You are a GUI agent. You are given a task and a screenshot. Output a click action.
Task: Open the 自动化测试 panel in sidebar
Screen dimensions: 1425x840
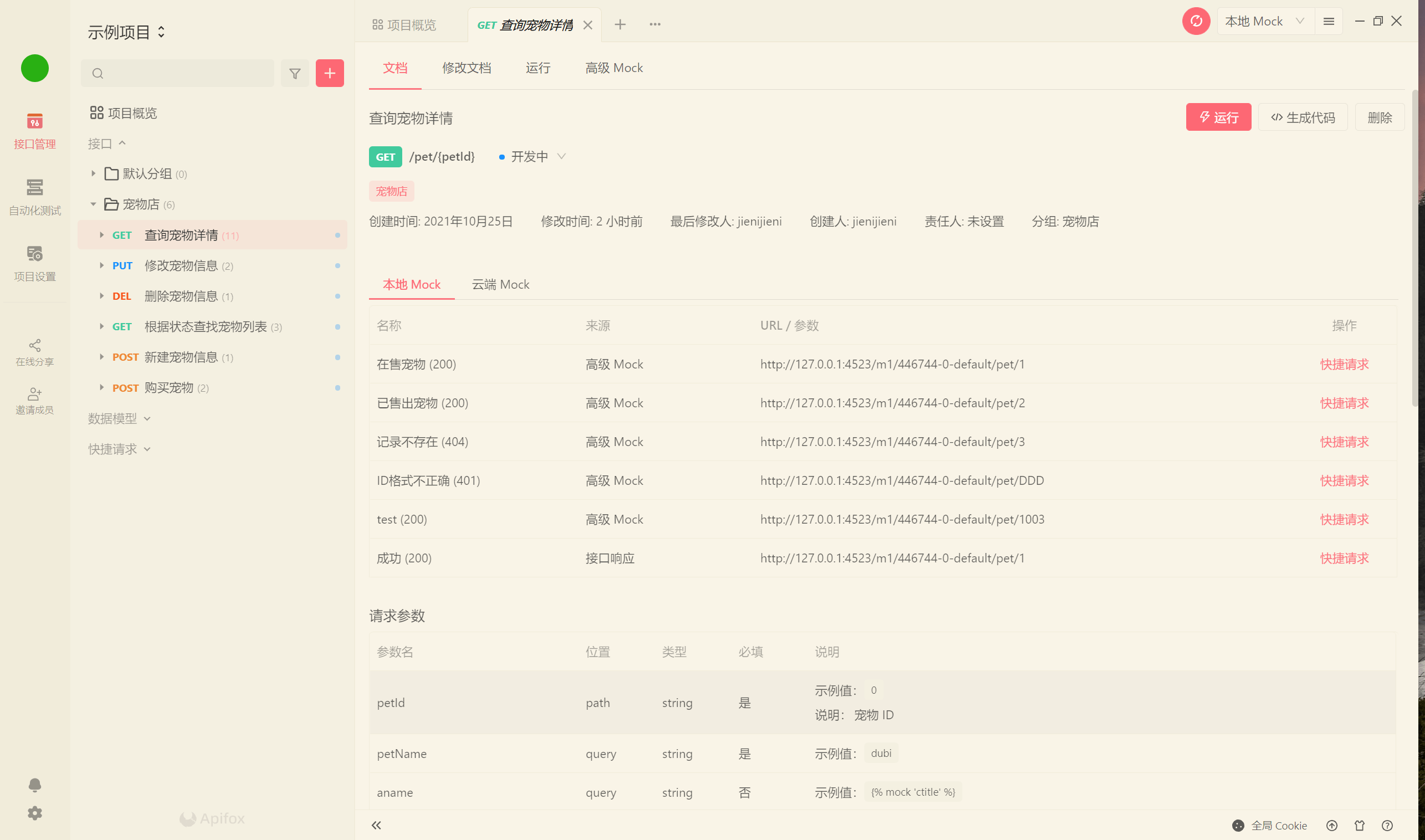click(34, 197)
